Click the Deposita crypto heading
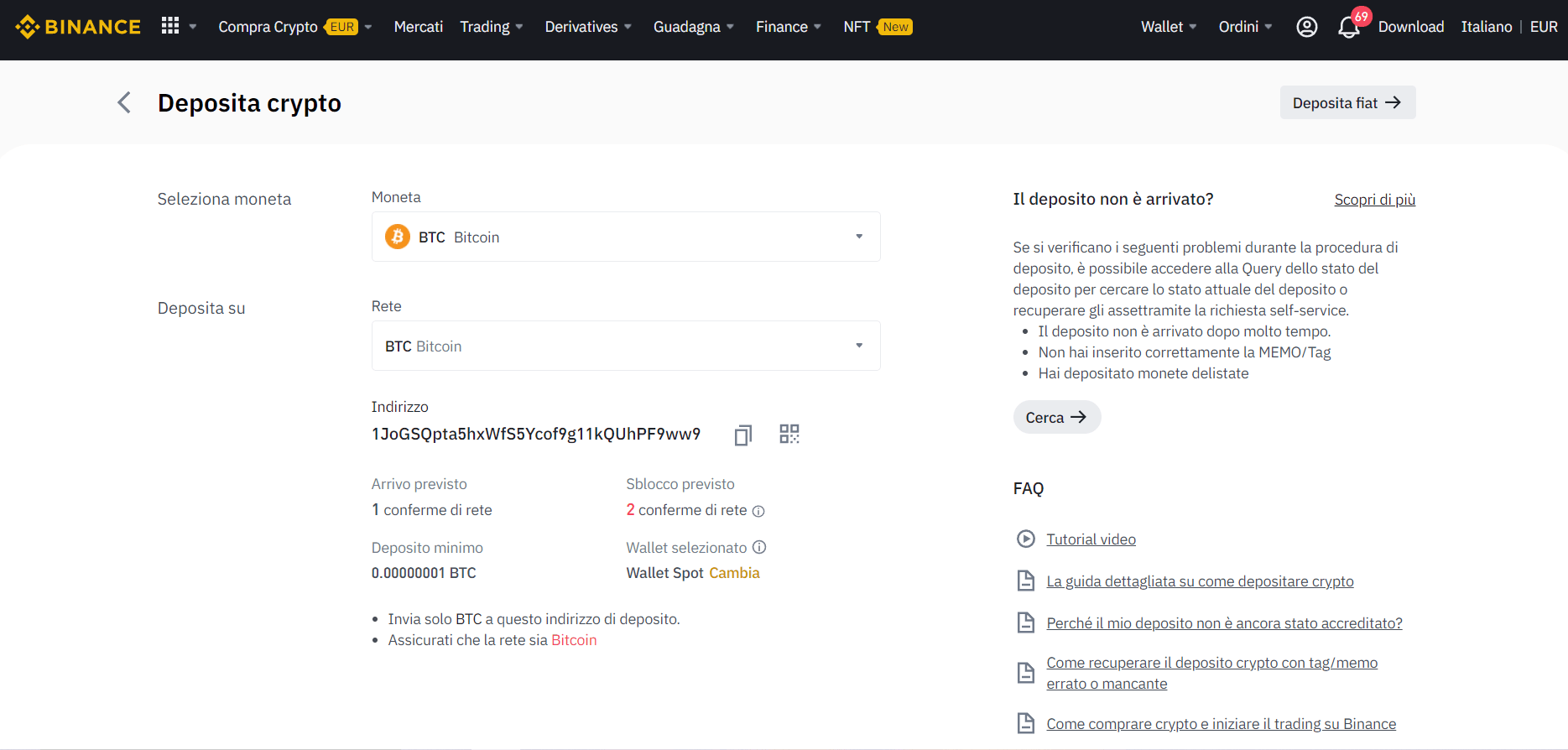The height and width of the screenshot is (750, 1568). coord(249,102)
